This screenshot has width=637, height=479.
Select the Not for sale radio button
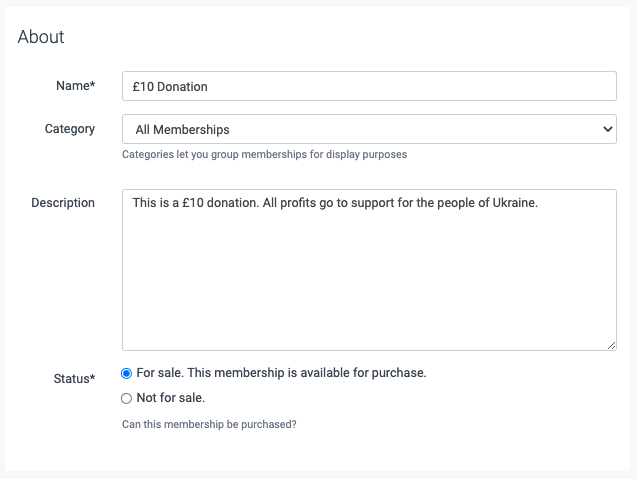[x=126, y=398]
